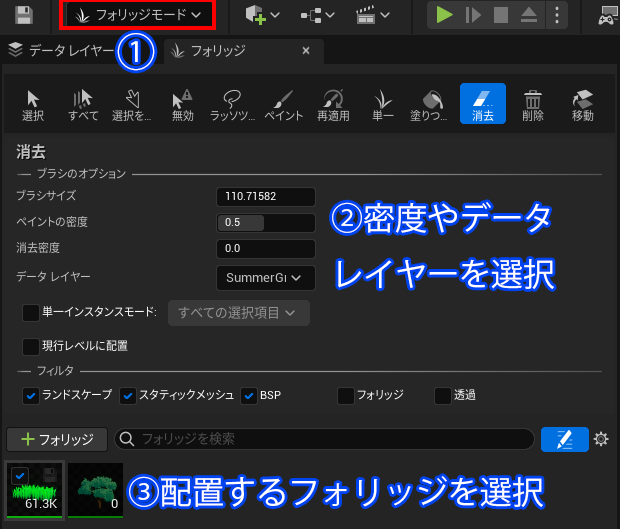Click the green Play button
Image resolution: width=620 pixels, height=529 pixels.
click(x=444, y=15)
